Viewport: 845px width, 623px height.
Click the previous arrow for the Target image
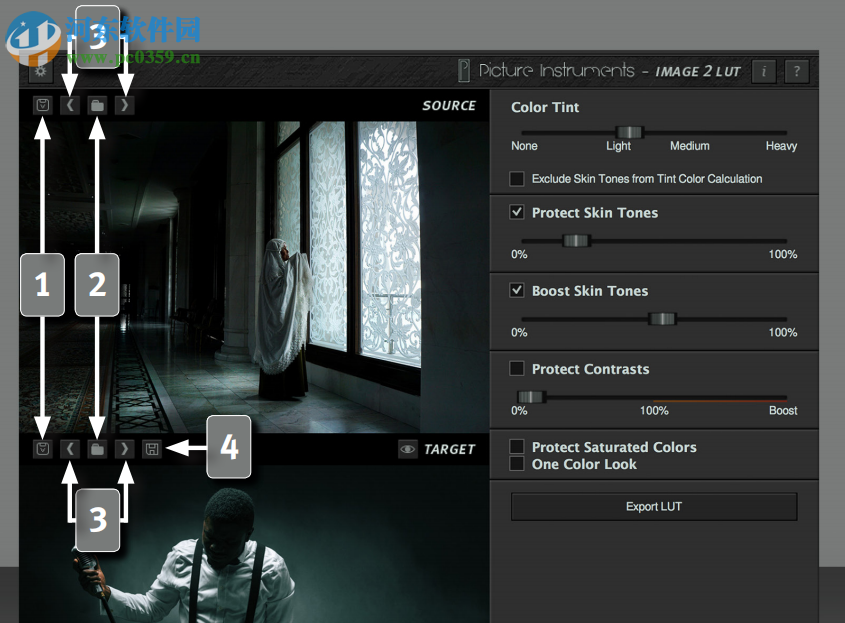tap(69, 449)
